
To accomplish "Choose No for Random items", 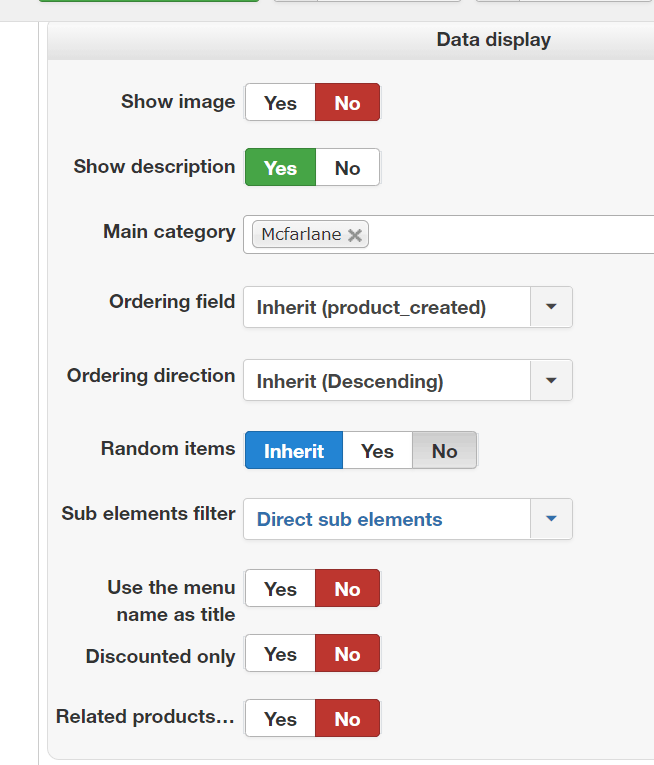I will pos(444,451).
